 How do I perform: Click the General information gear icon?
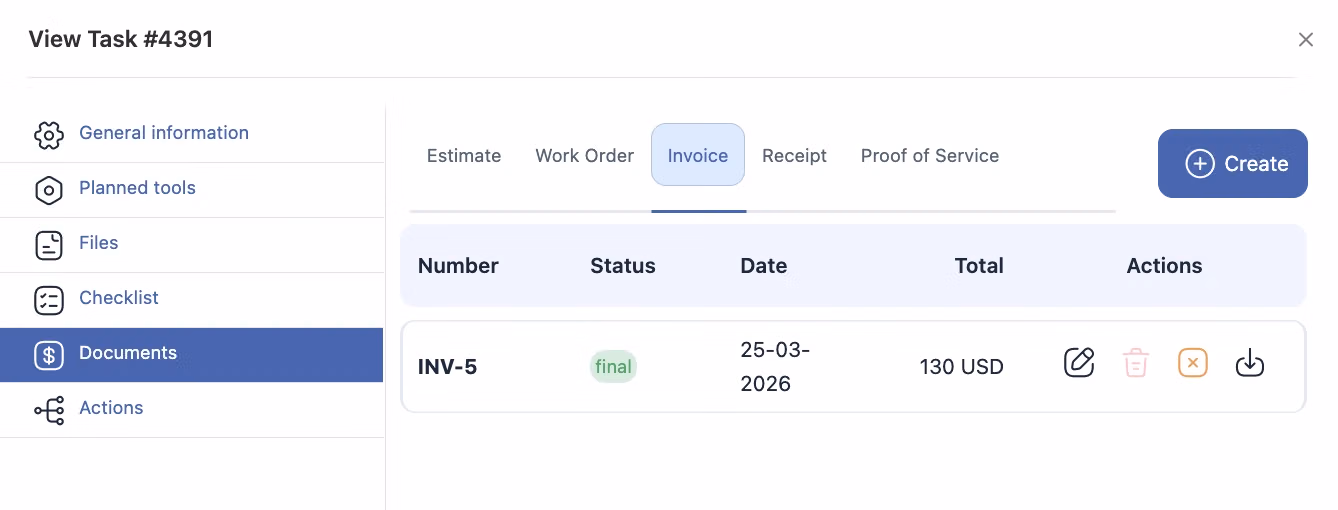click(49, 135)
